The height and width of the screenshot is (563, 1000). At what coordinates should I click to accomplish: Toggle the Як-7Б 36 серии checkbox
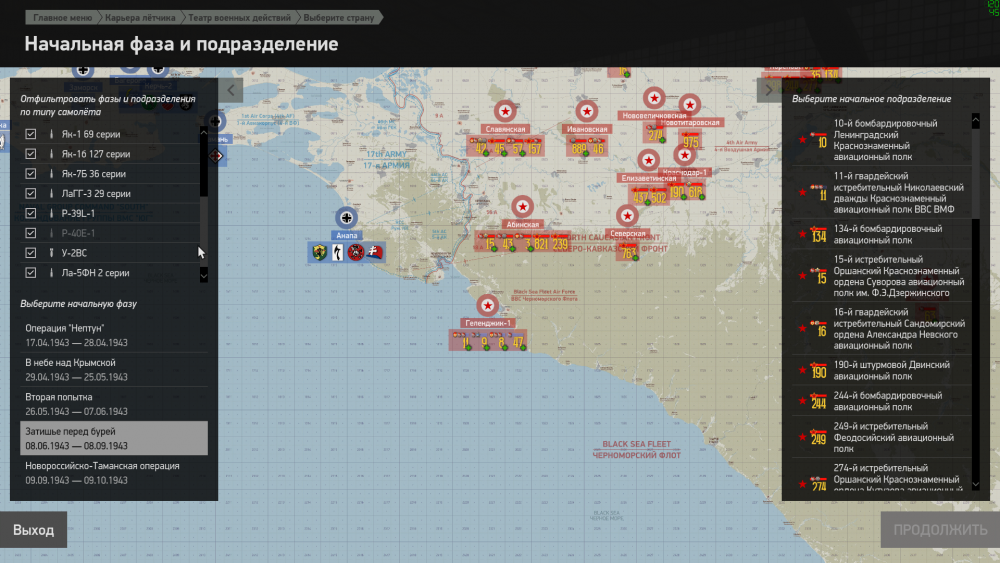tap(31, 173)
